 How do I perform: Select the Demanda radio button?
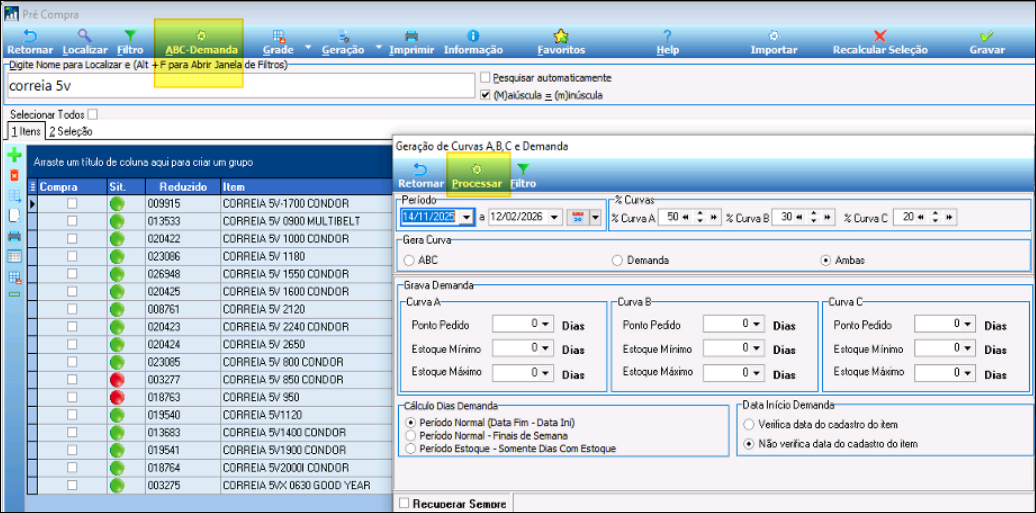[617, 260]
